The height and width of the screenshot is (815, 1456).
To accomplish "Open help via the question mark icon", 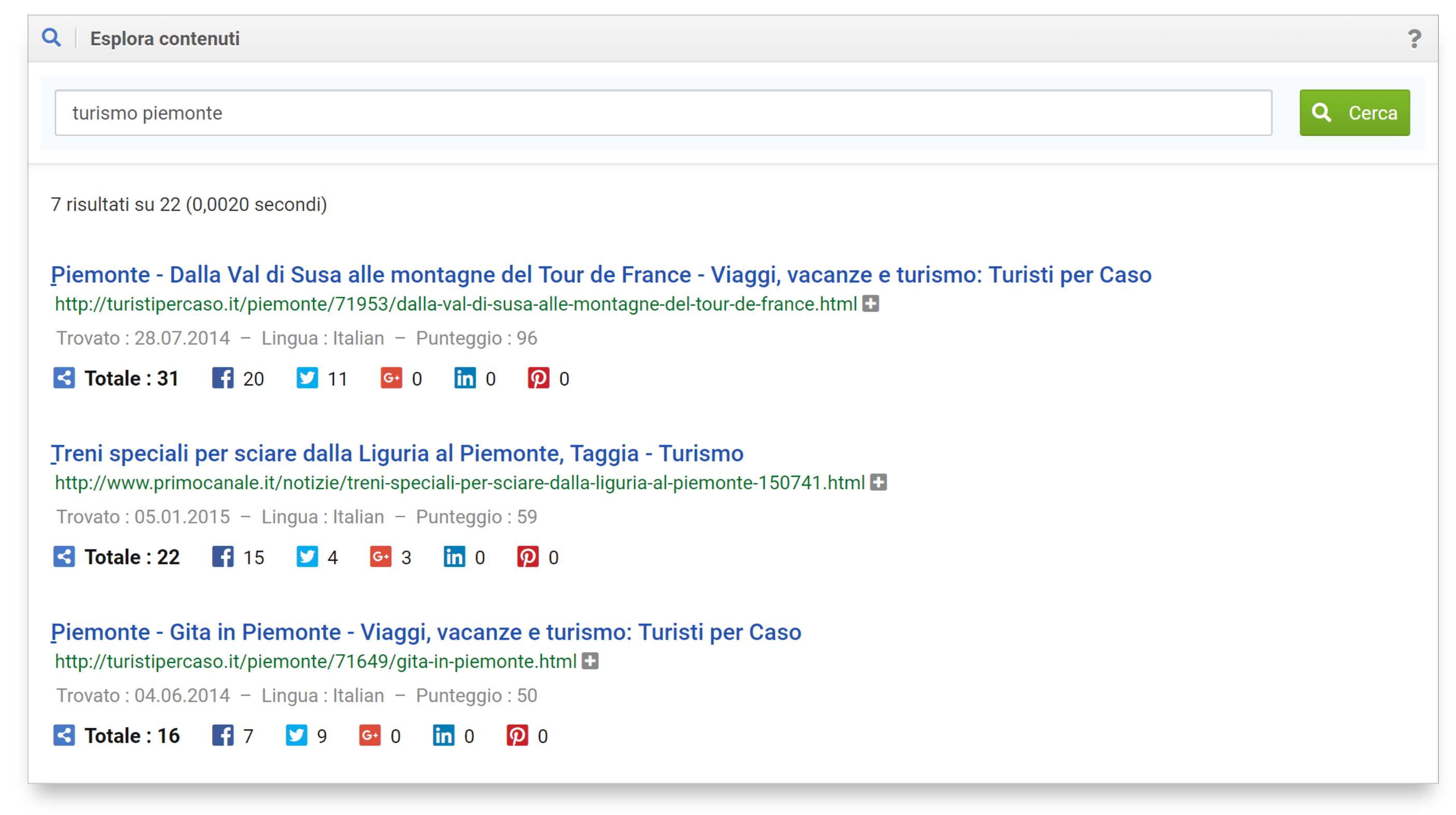I will [1413, 38].
